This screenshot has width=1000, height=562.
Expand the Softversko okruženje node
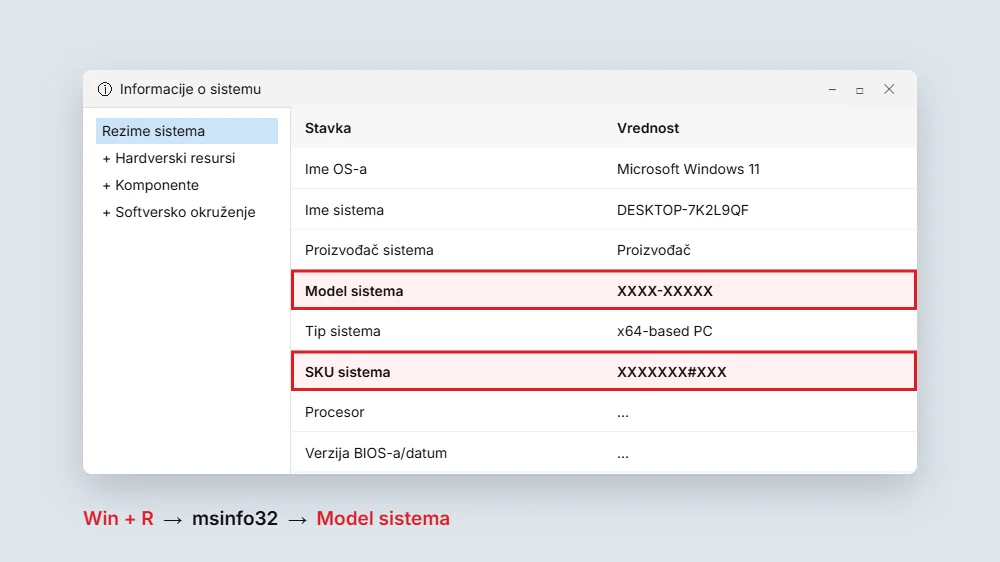click(x=107, y=213)
